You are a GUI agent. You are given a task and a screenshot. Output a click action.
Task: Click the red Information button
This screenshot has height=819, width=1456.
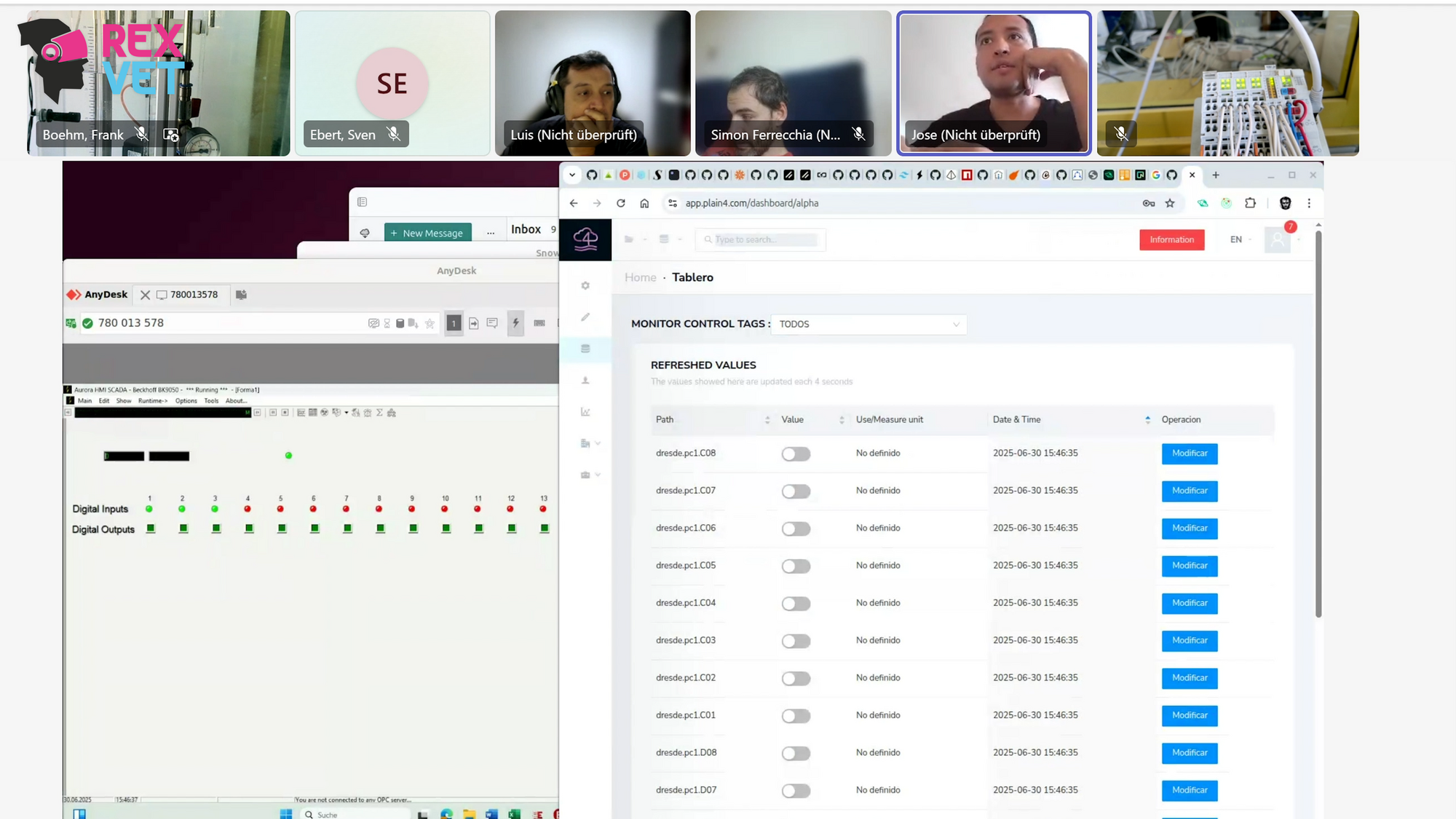1171,240
